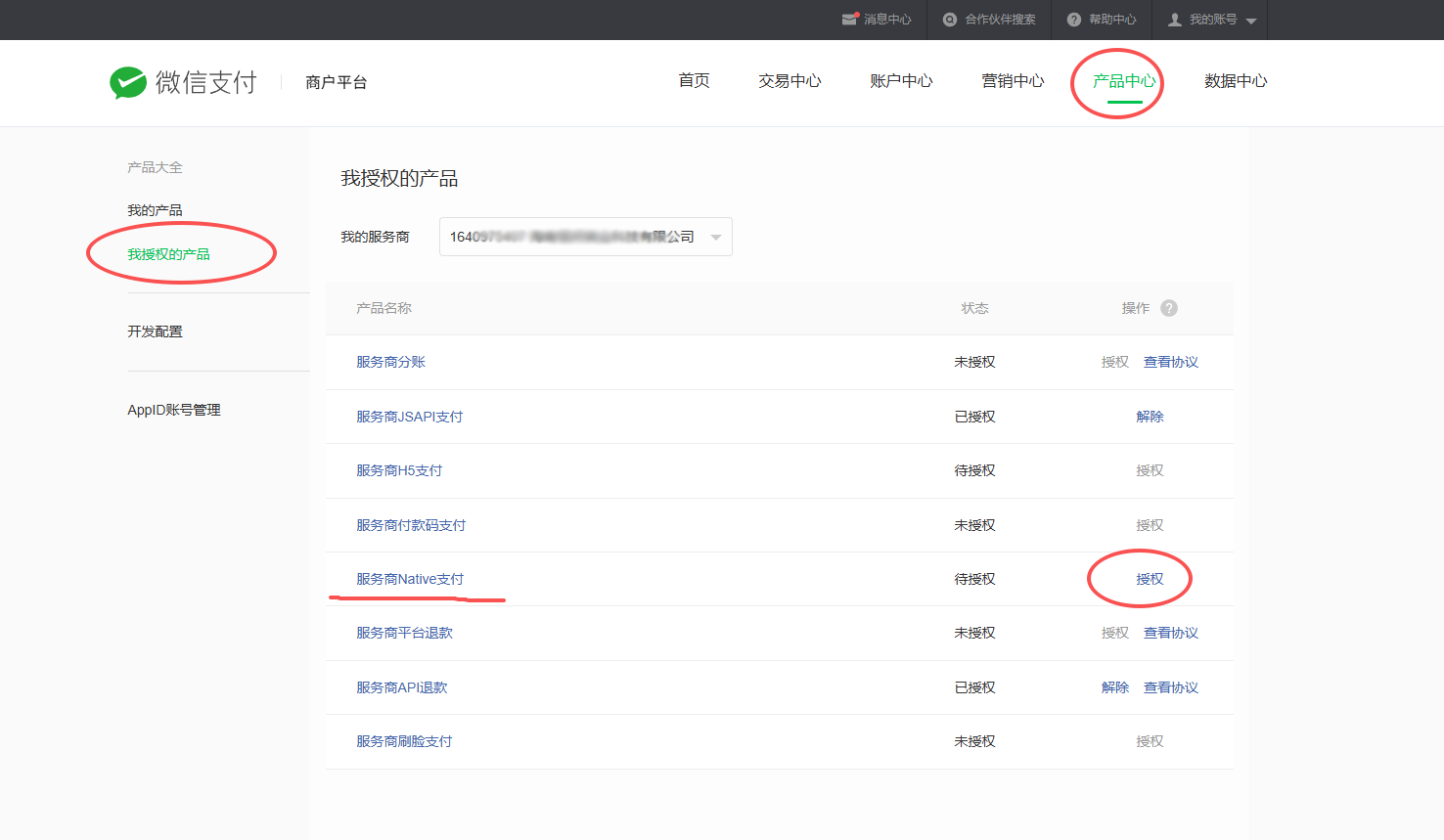Viewport: 1444px width, 840px height.
Task: Click 解除 for 服务商API退款
Action: pos(1114,687)
